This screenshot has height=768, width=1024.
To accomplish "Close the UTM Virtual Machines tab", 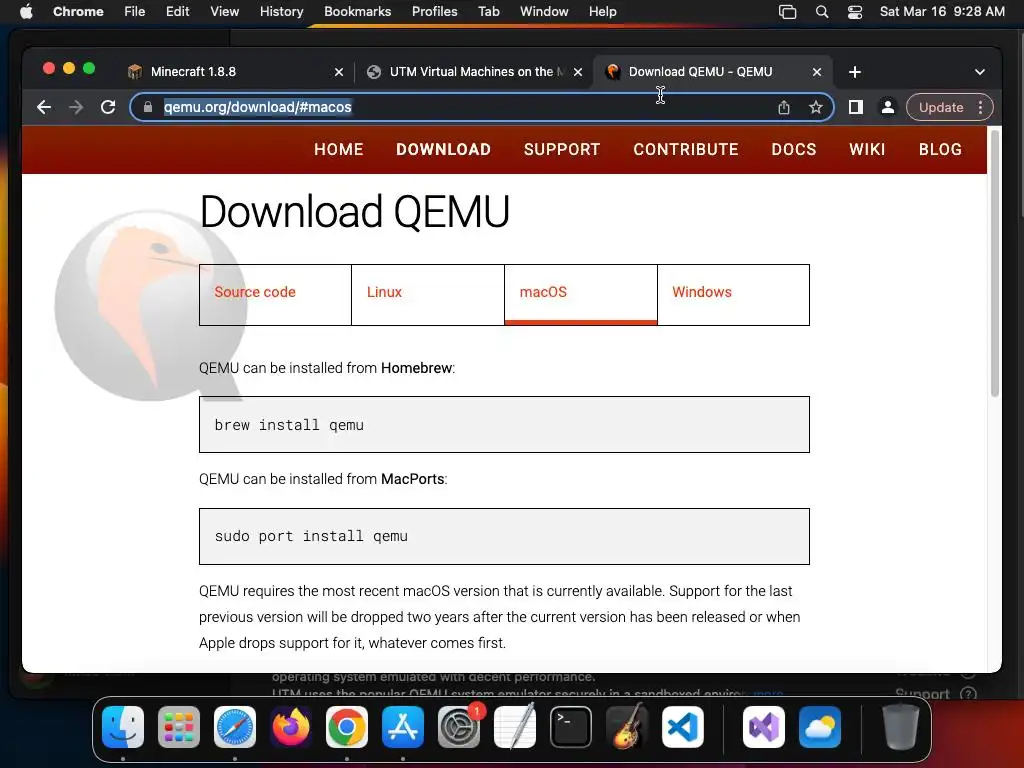I will [578, 72].
